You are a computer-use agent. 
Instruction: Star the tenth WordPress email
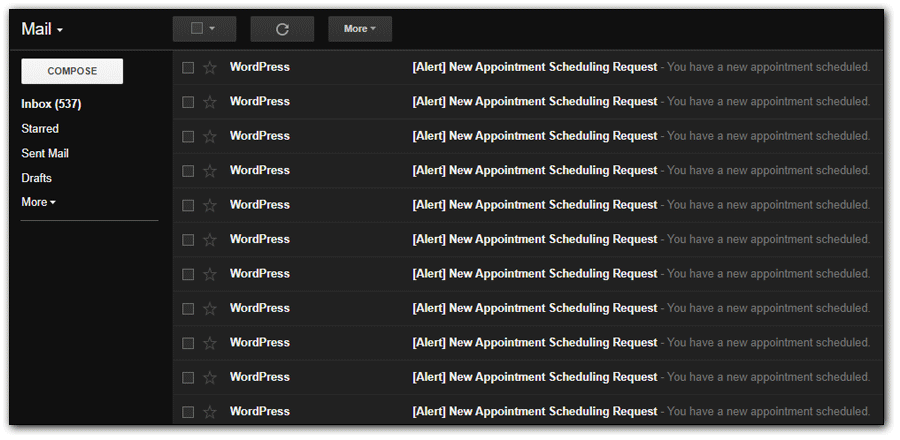point(210,377)
